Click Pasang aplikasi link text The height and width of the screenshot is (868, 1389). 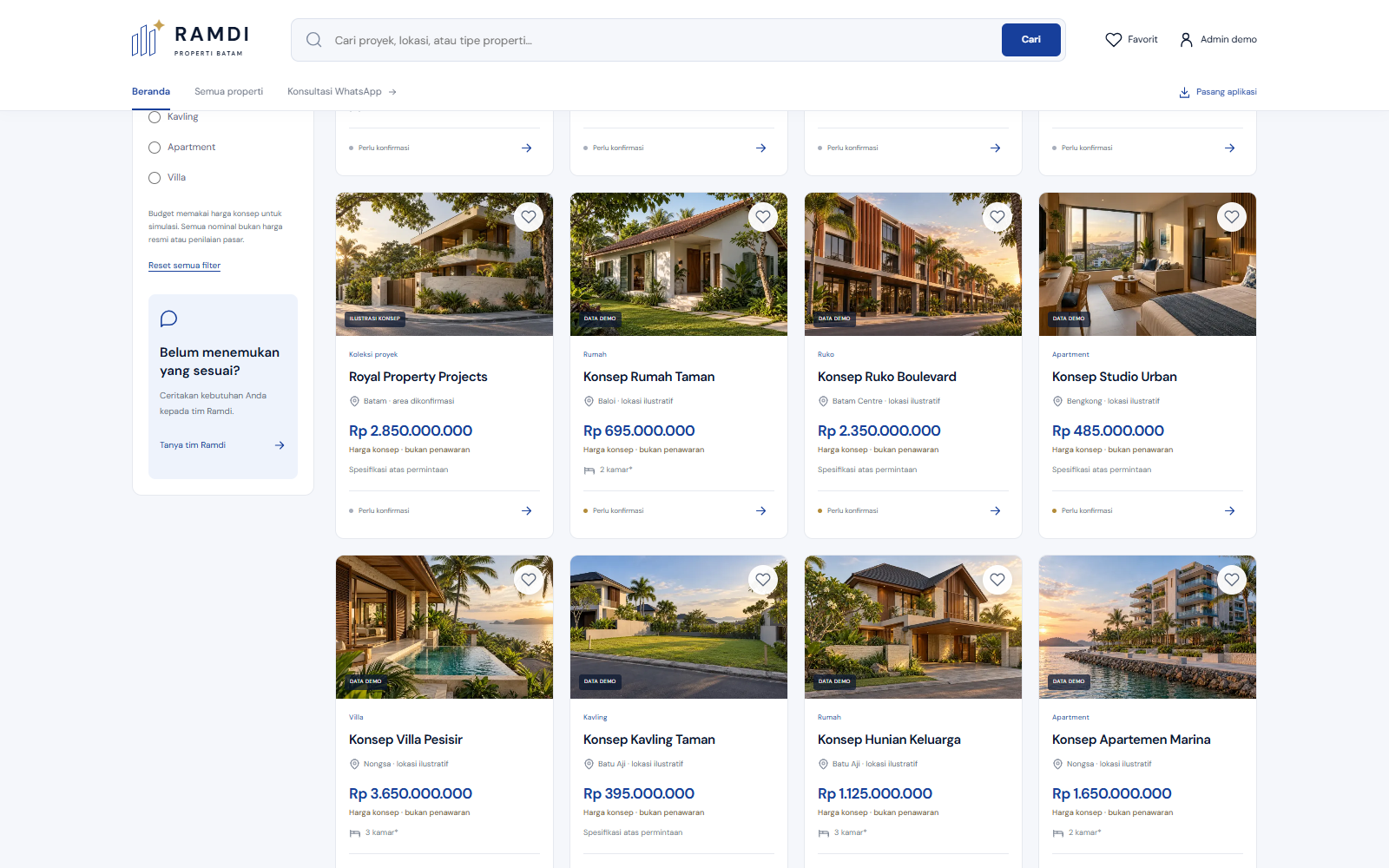(x=1226, y=92)
